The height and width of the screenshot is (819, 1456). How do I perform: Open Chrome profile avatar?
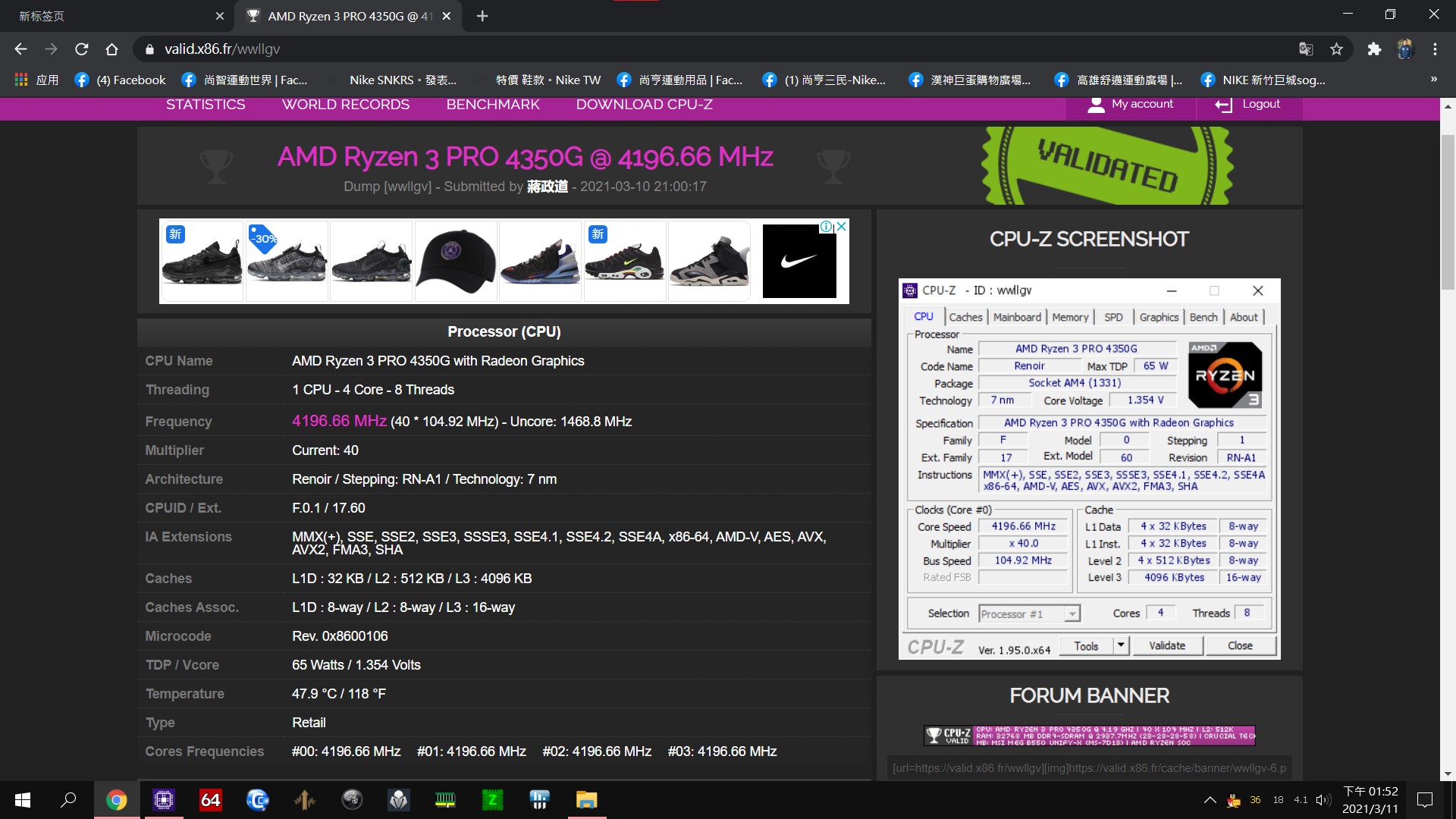pyautogui.click(x=1405, y=49)
